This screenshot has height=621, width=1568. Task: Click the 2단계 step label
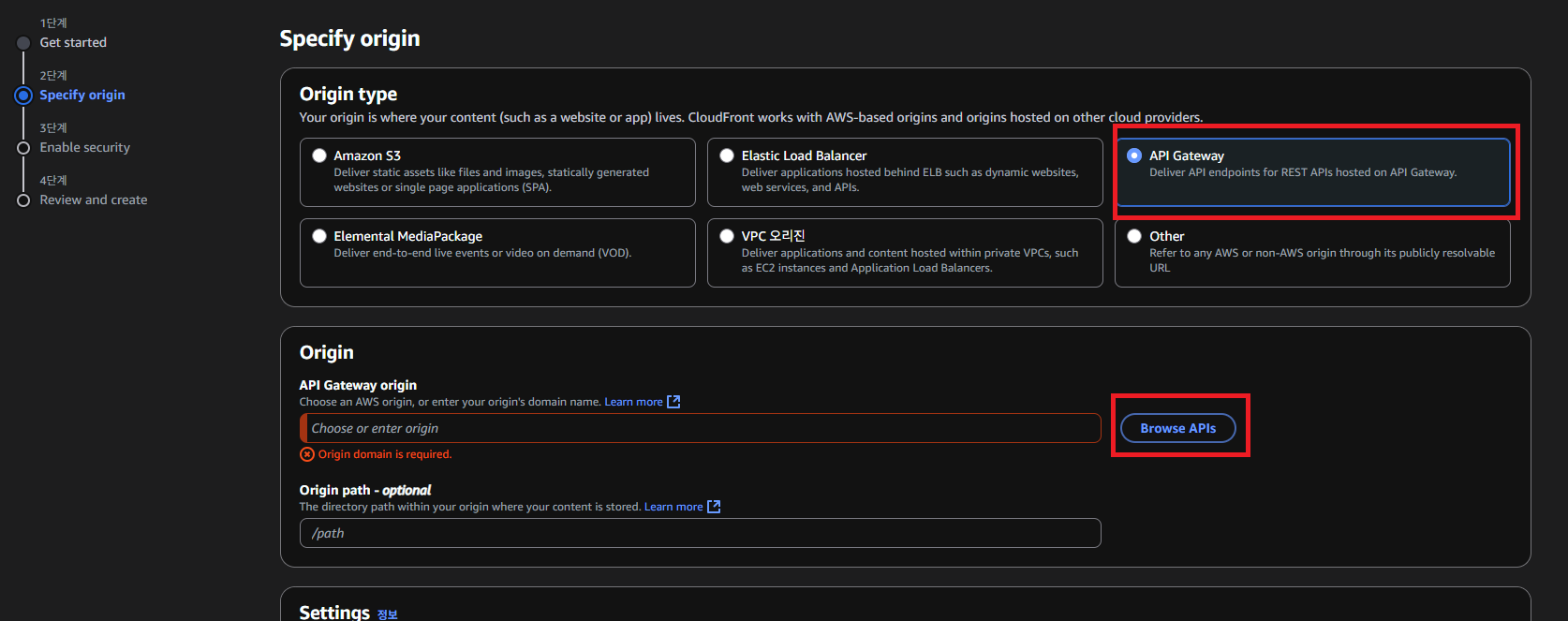53,75
